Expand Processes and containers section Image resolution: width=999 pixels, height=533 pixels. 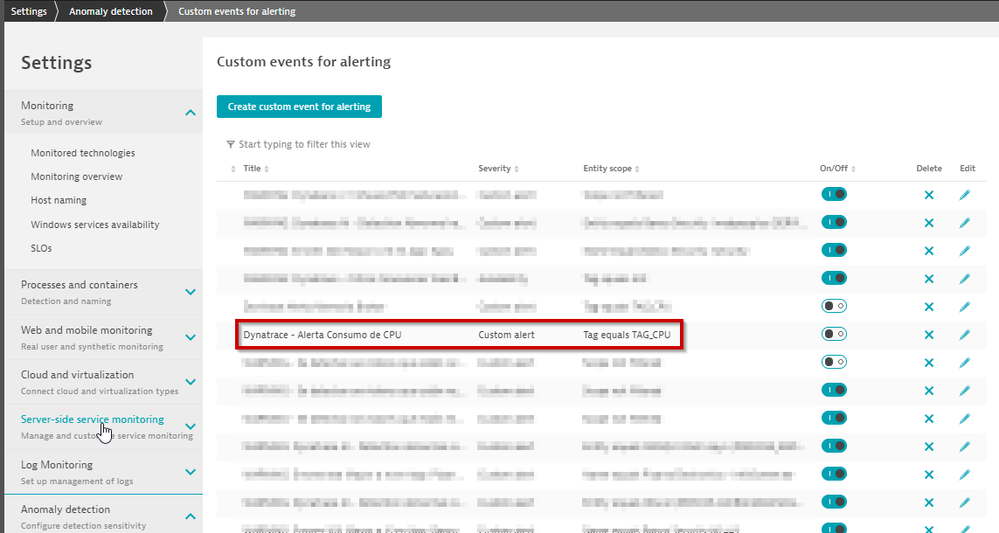(x=190, y=292)
